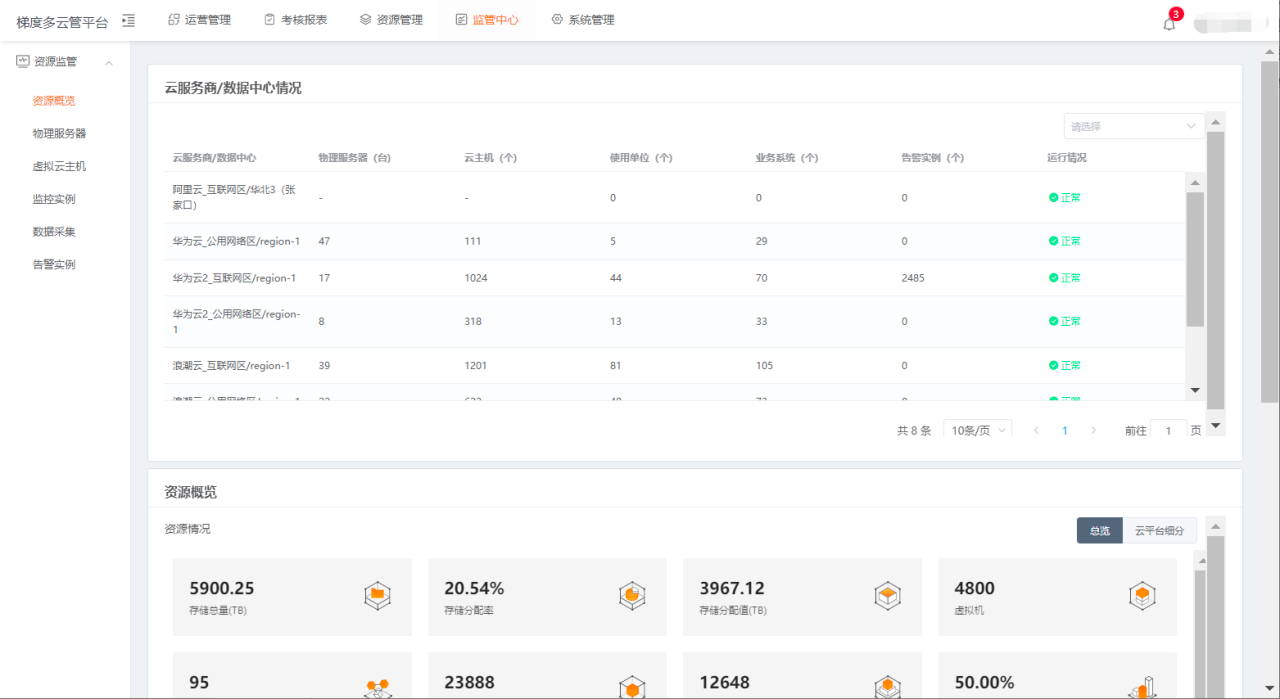Click the table inner scrollbar up arrow
Image resolution: width=1280 pixels, height=699 pixels.
pos(1195,182)
